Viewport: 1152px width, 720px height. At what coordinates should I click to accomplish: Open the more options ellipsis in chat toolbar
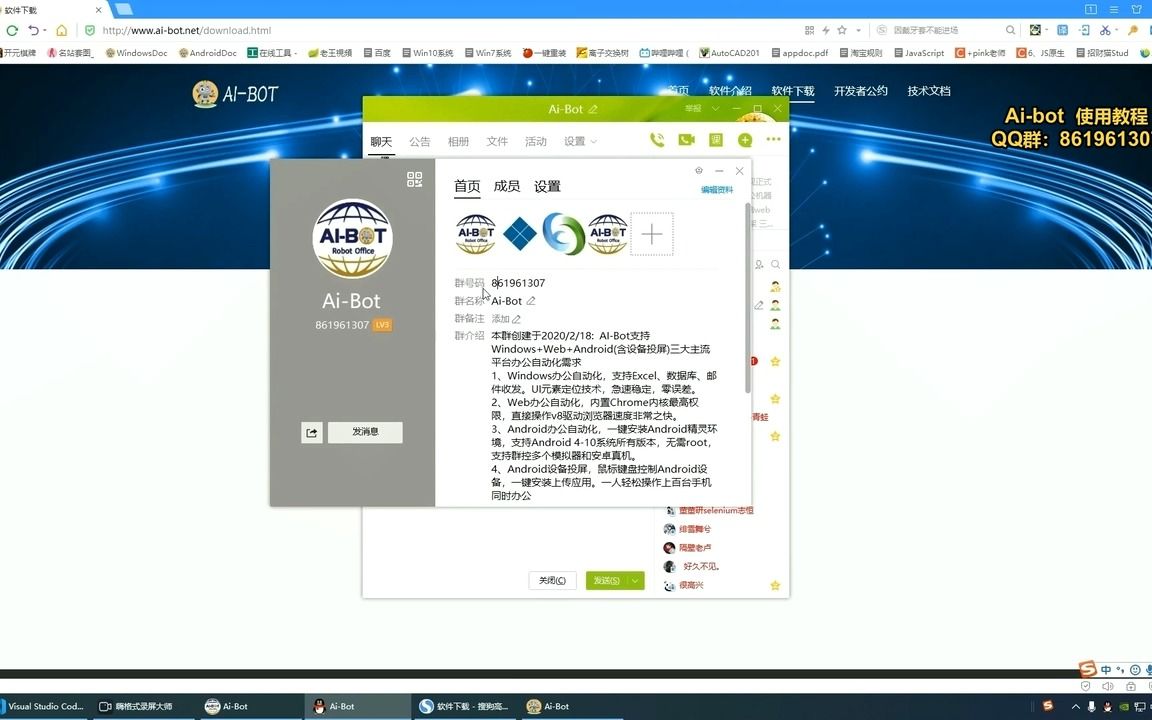pos(773,139)
